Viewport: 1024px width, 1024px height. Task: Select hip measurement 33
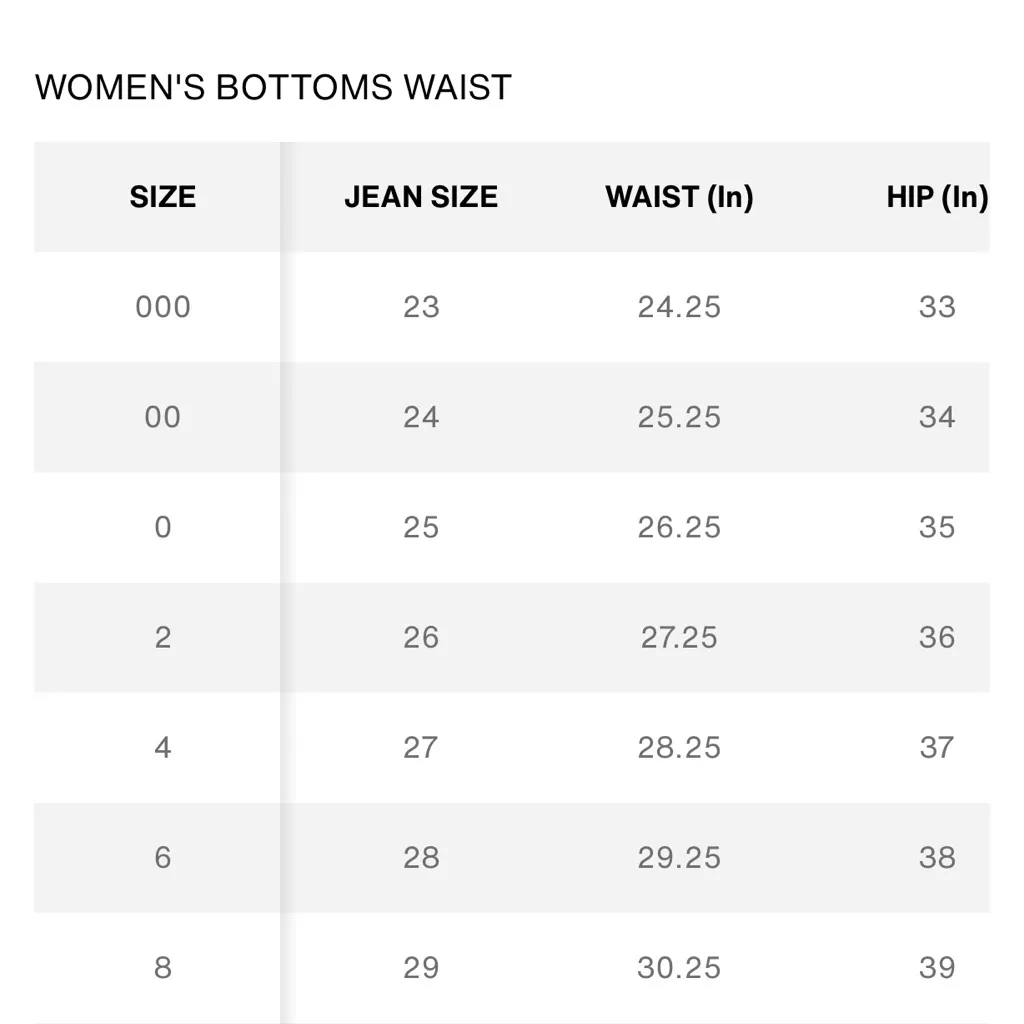[937, 307]
